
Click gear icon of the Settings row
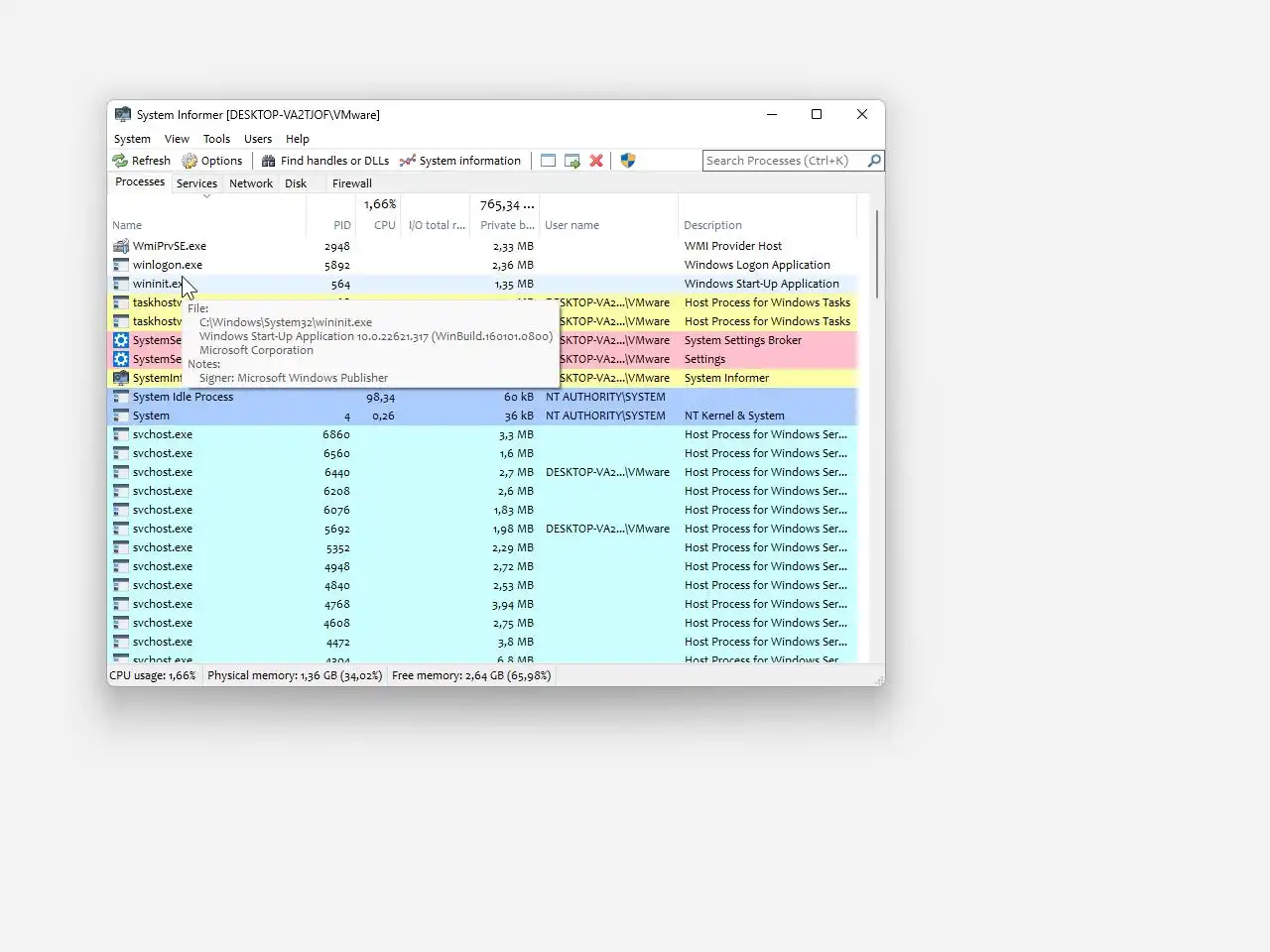click(121, 359)
